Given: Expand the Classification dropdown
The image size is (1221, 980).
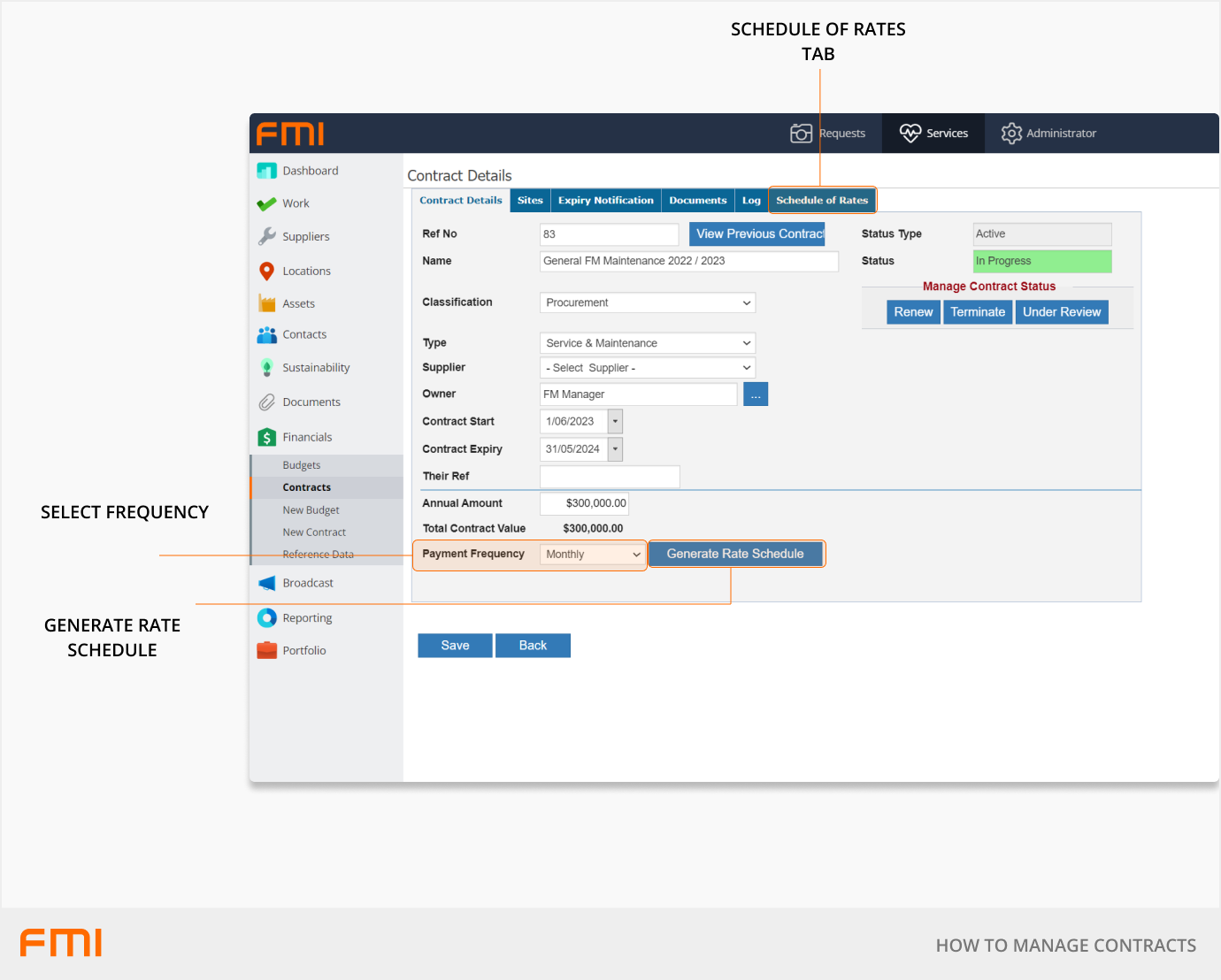Looking at the screenshot, I should (647, 302).
